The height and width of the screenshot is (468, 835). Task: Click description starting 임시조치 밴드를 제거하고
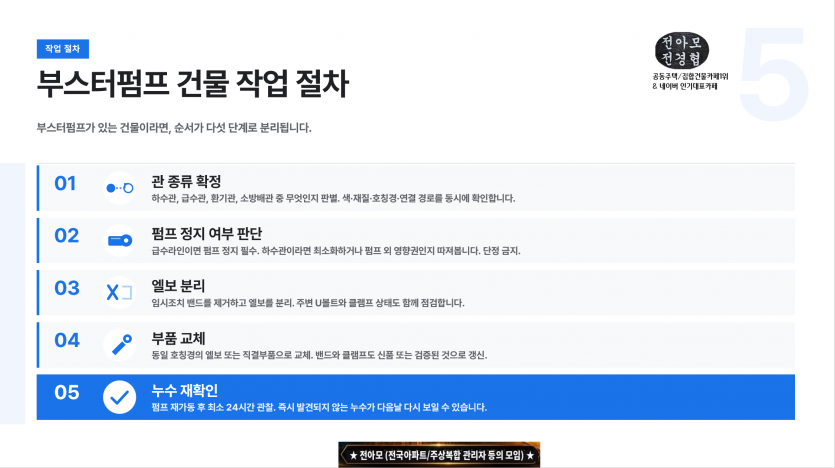pyautogui.click(x=308, y=303)
